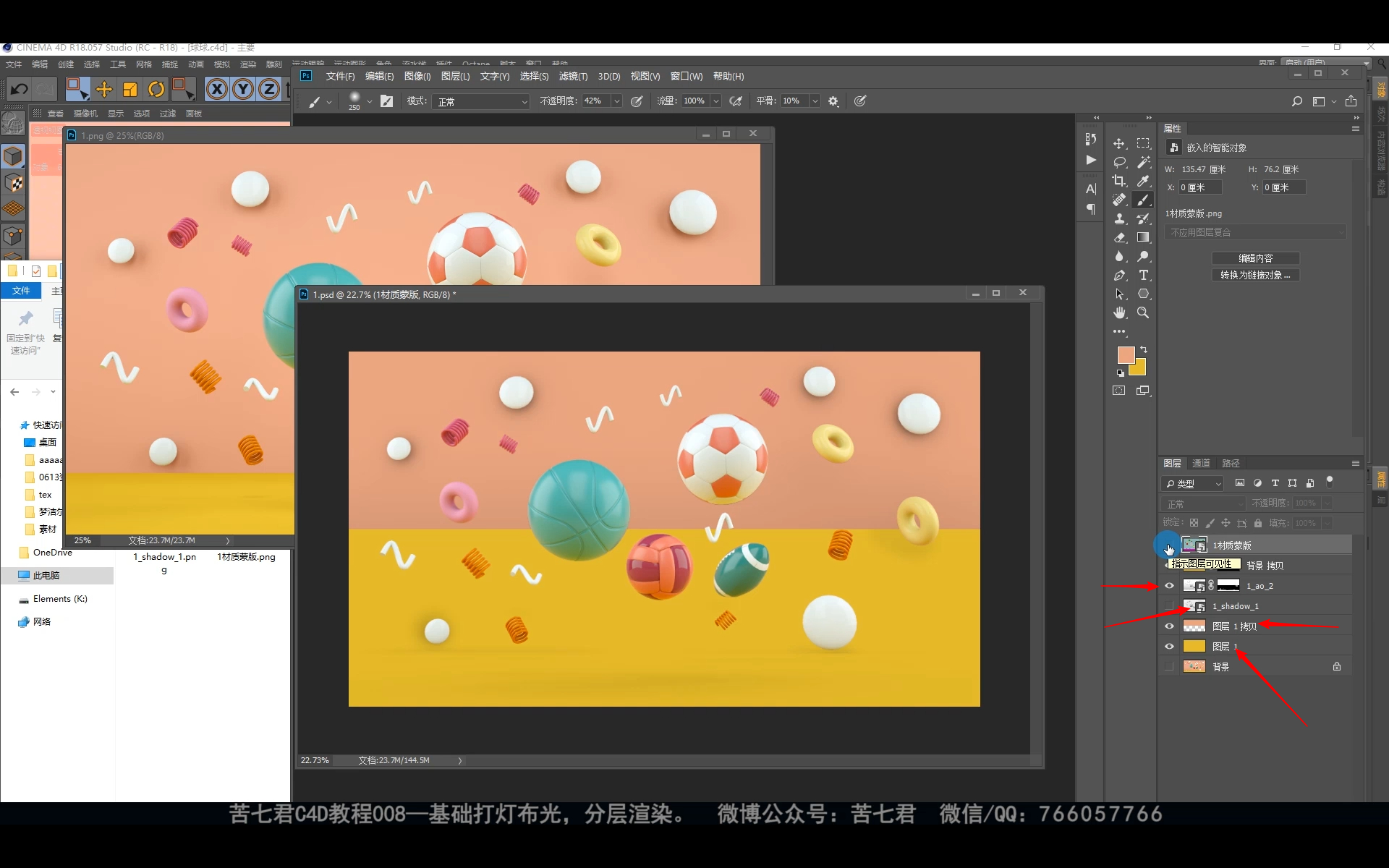Open the 滤镜(T) menu
Image resolution: width=1389 pixels, height=868 pixels.
(573, 76)
